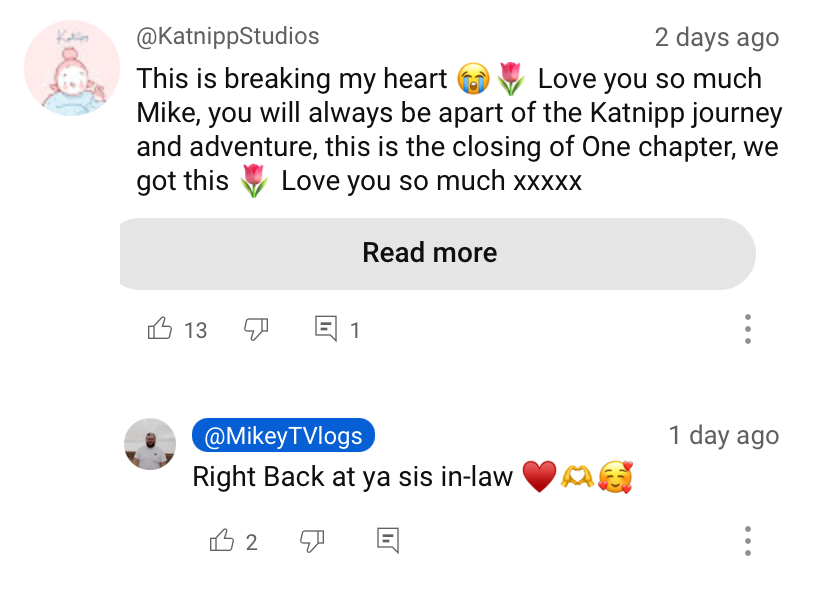
Task: Open the '1 day ago' timestamp link
Action: pyautogui.click(x=723, y=435)
